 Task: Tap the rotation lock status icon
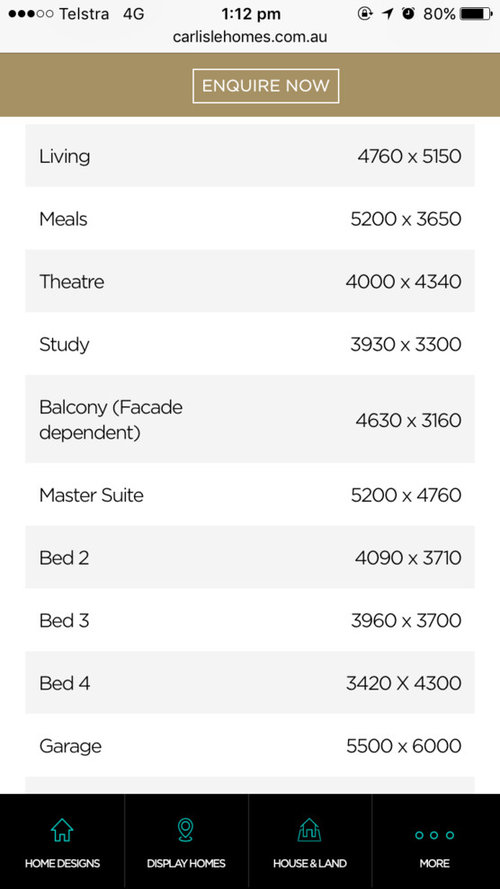366,14
